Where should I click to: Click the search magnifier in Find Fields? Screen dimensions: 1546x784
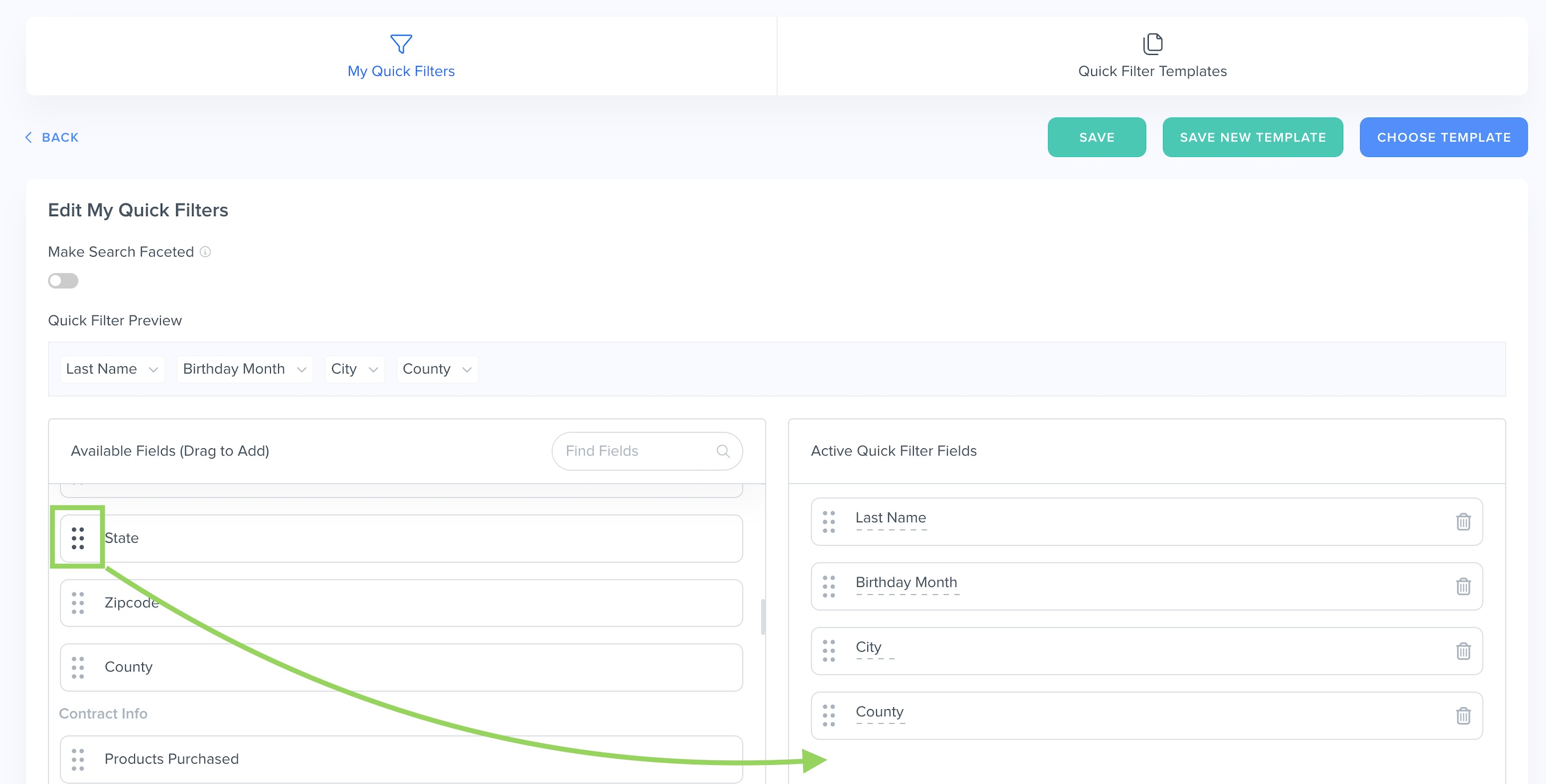tap(722, 451)
